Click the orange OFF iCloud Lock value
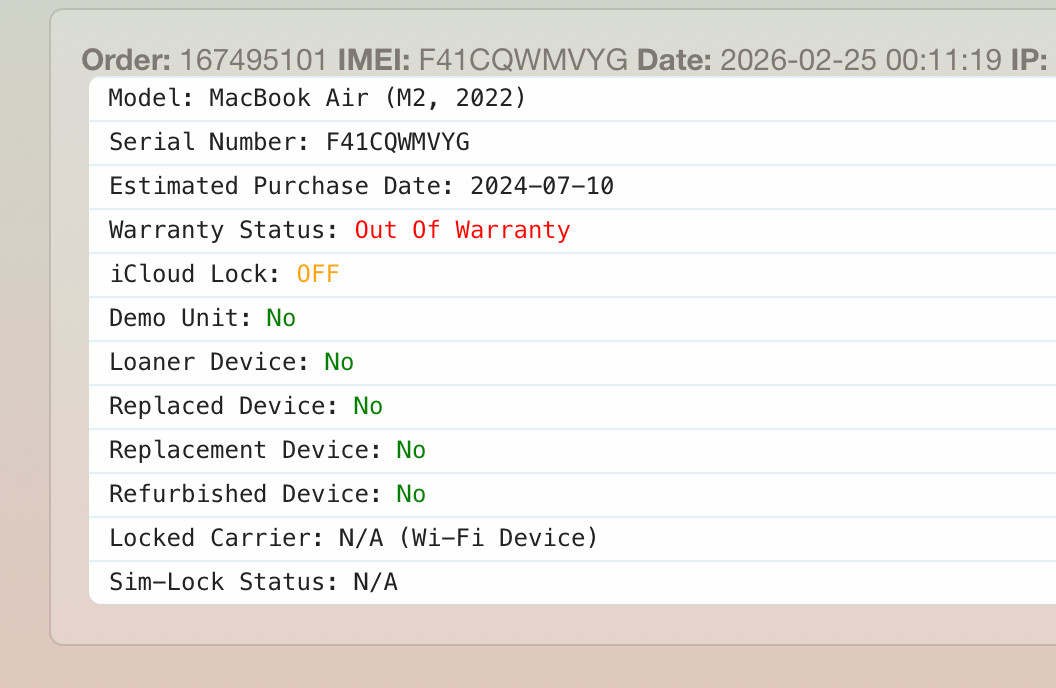Image resolution: width=1056 pixels, height=688 pixels. [x=318, y=274]
